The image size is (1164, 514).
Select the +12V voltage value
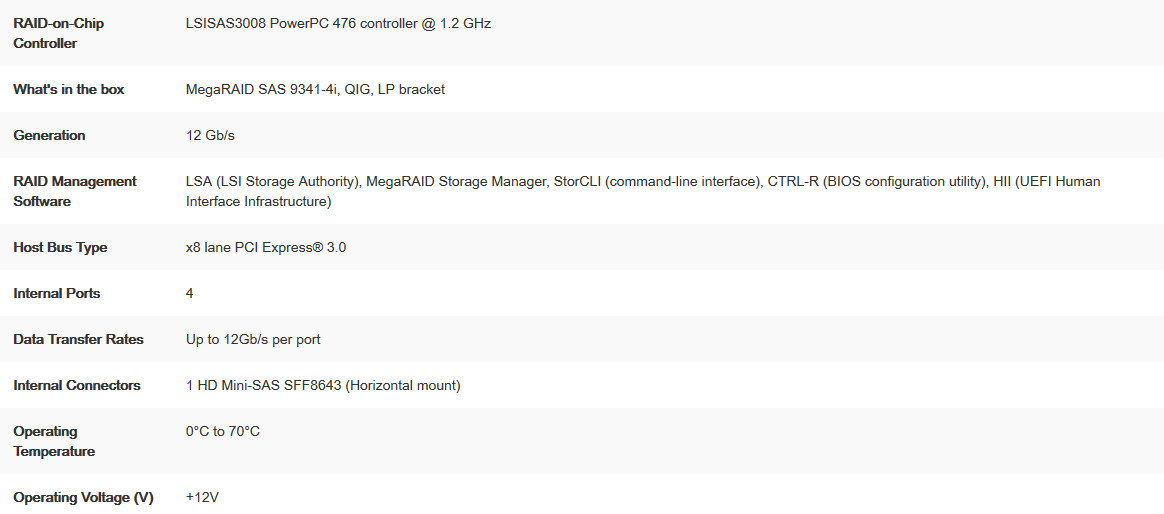point(203,498)
